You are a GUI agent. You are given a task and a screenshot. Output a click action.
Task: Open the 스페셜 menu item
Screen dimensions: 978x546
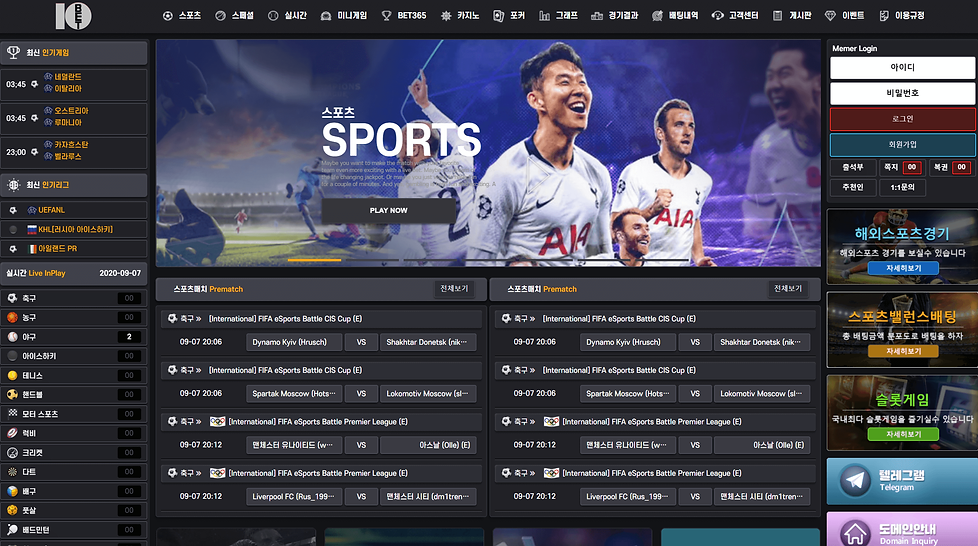point(235,16)
